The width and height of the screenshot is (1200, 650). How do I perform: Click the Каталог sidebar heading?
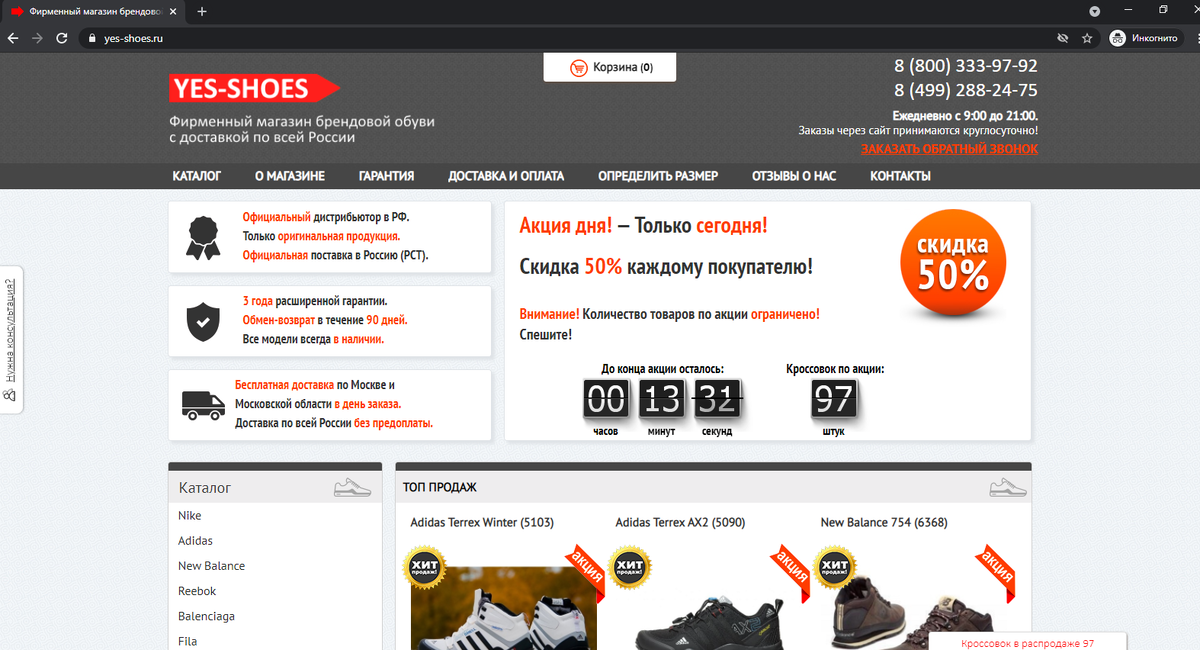pyautogui.click(x=205, y=488)
